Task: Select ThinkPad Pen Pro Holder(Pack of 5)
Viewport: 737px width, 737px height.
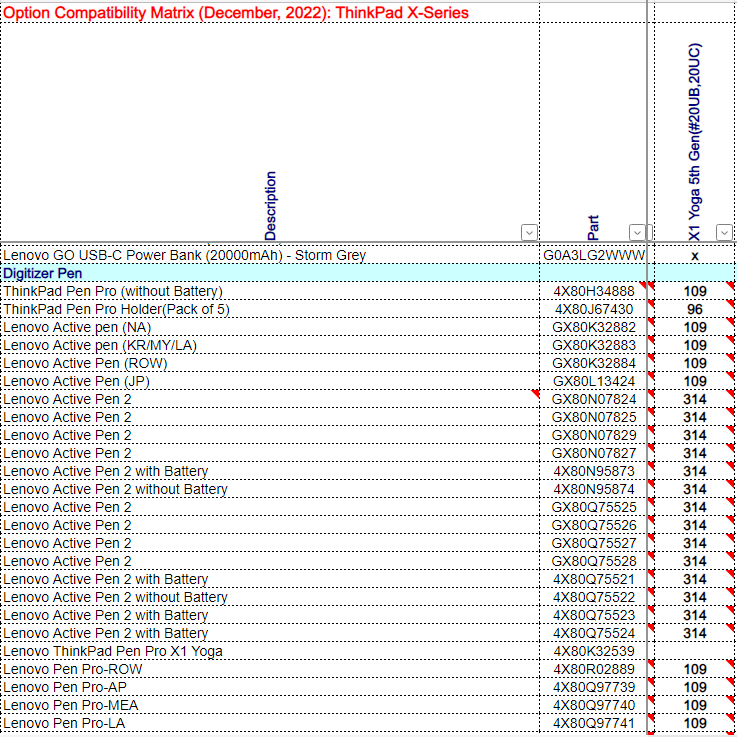Action: (270, 309)
